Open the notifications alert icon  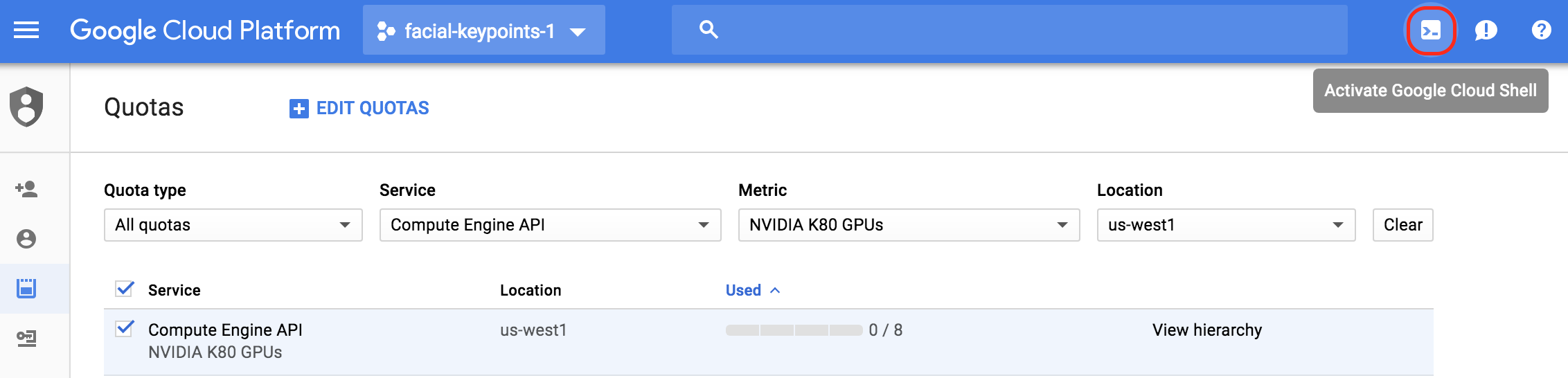click(x=1486, y=30)
